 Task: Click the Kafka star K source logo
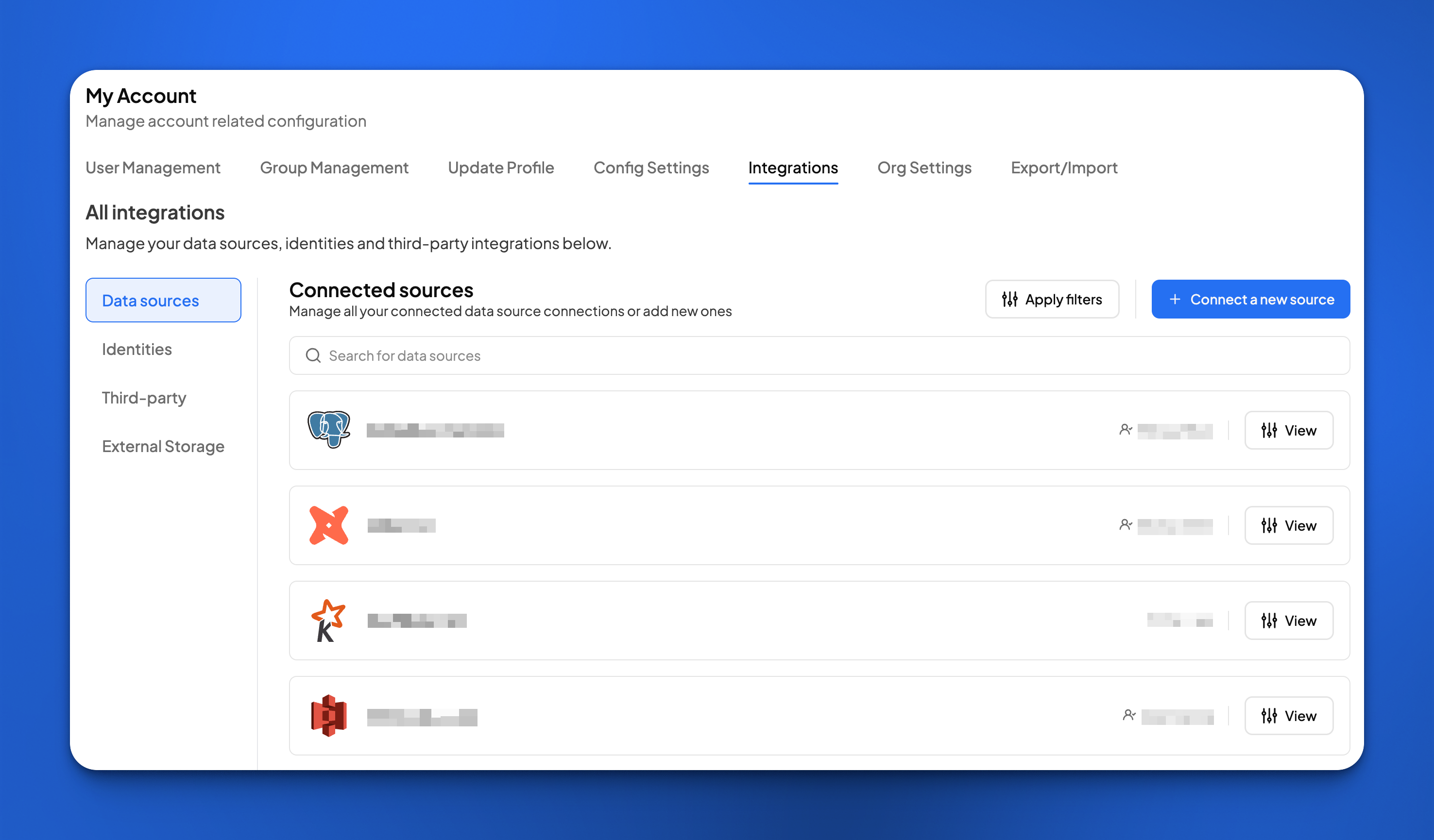pos(328,620)
